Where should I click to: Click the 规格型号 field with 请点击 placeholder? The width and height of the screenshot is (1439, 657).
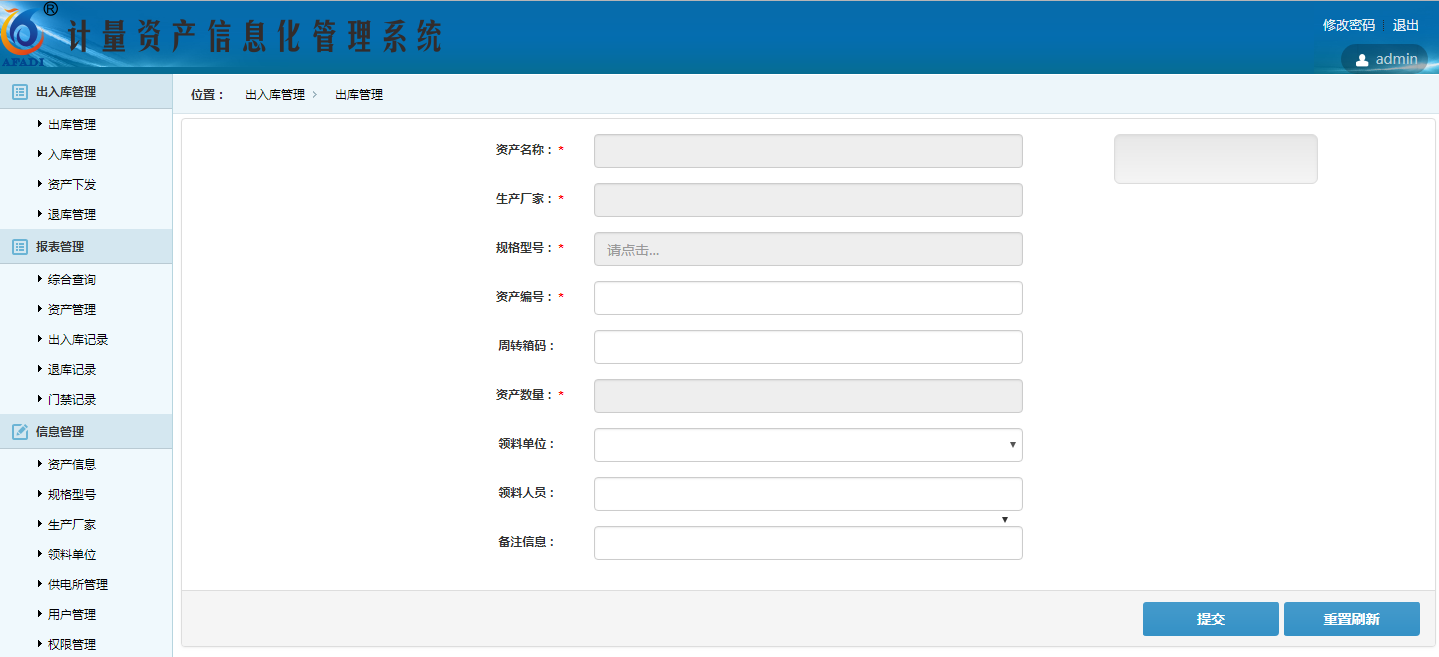click(x=808, y=249)
